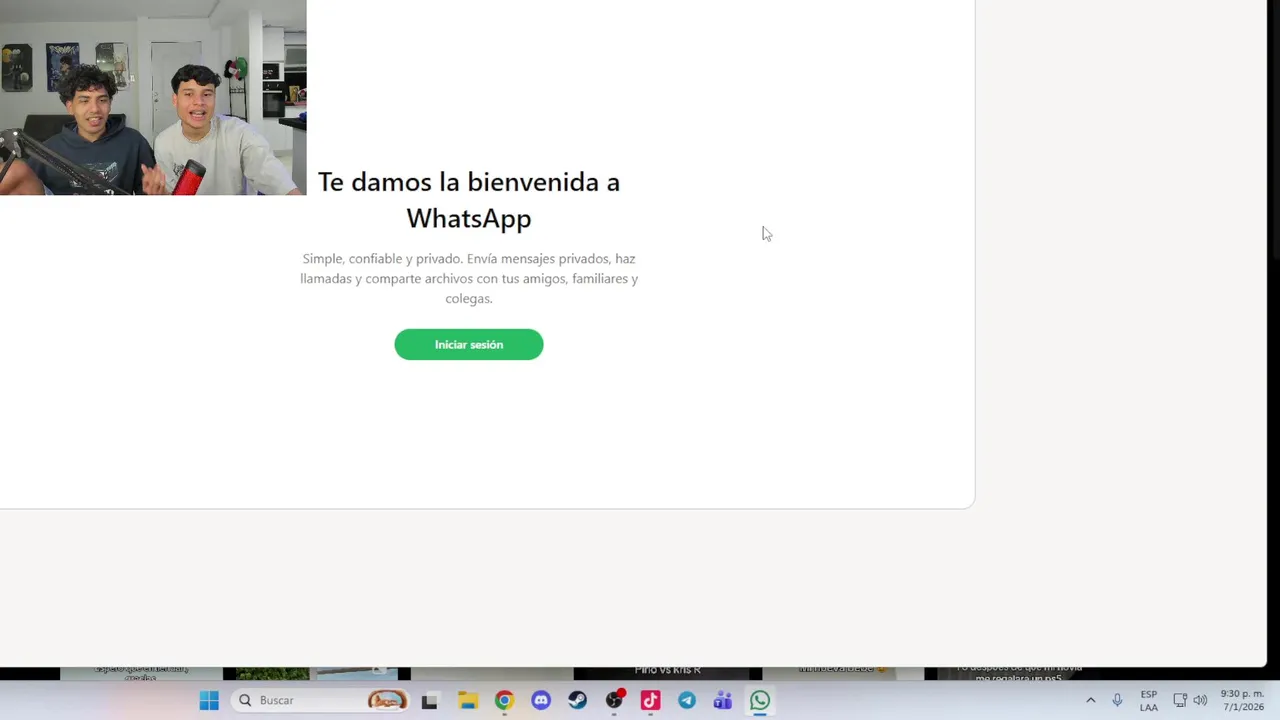Click the webcam overlay of two people
Screen dimensions: 1280x720
153,97
